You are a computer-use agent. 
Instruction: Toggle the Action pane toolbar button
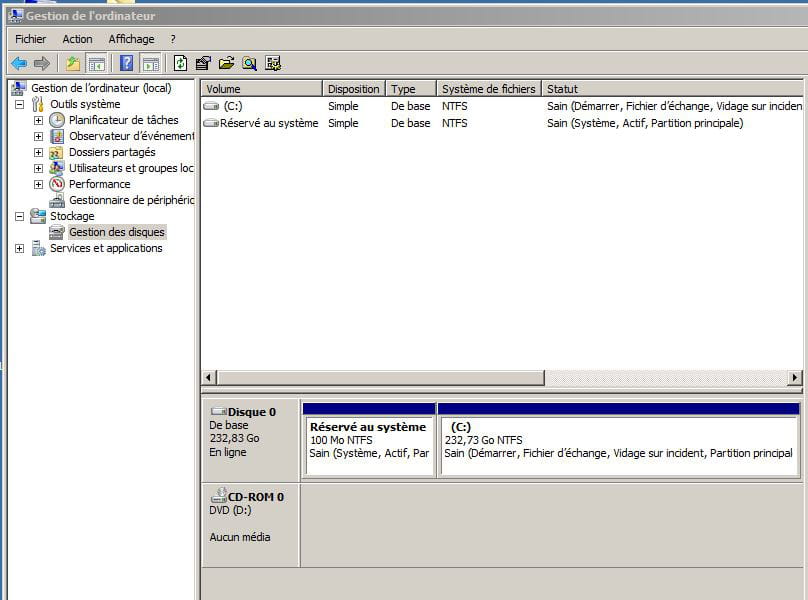(x=151, y=63)
